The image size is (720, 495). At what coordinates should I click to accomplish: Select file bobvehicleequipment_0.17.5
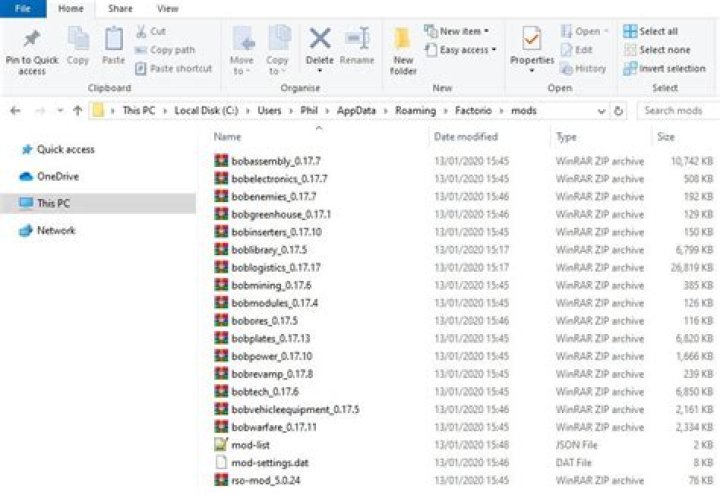(295, 409)
